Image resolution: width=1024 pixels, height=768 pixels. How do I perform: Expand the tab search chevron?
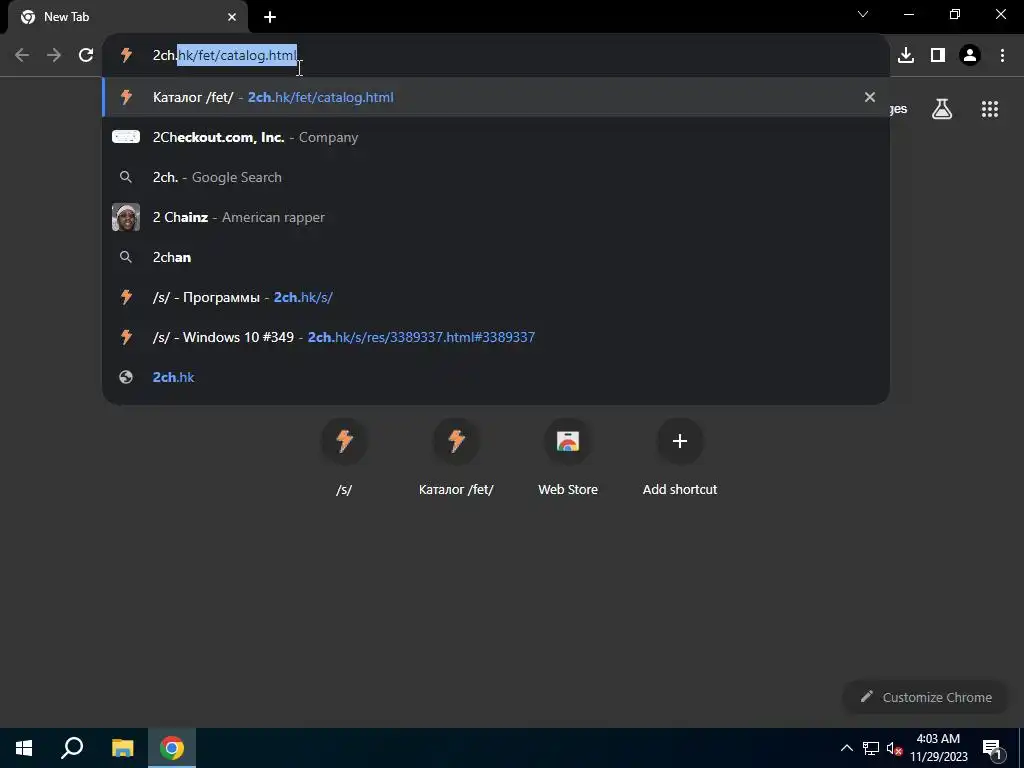863,14
